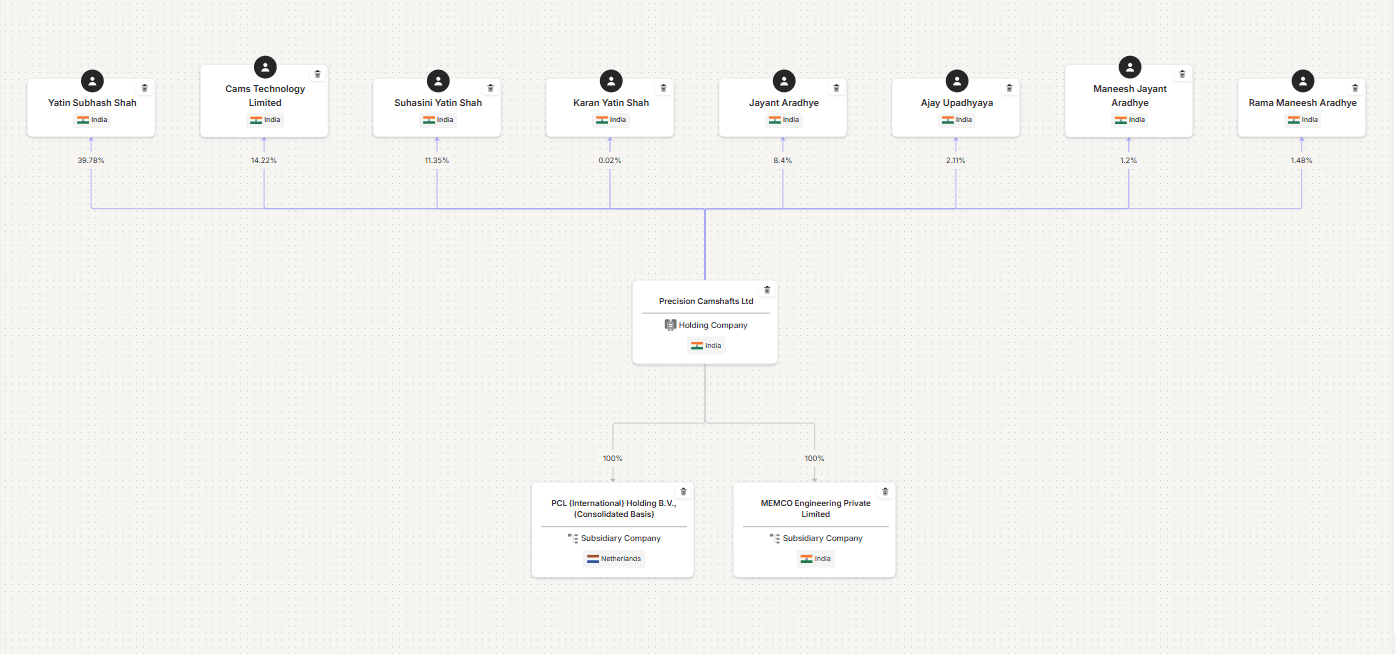Image resolution: width=1396 pixels, height=654 pixels.
Task: Click trash icon on Cams Technology Limited
Action: pyautogui.click(x=318, y=74)
